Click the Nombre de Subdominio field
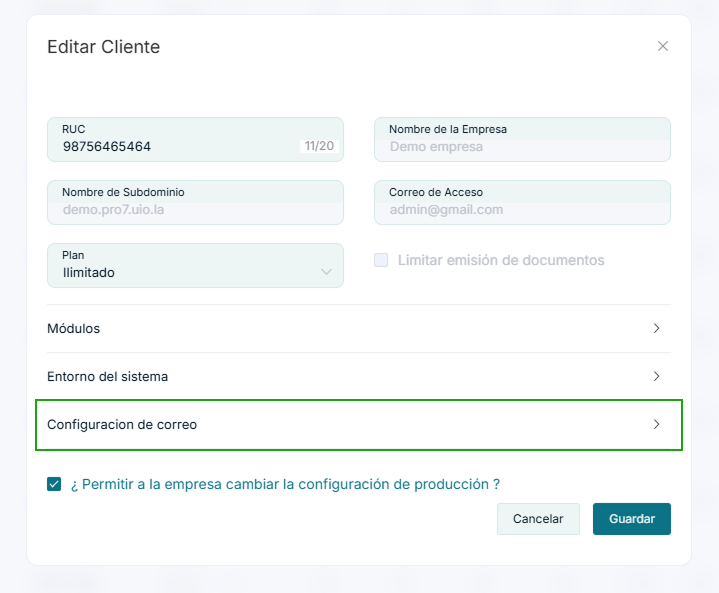The width and height of the screenshot is (719, 593). click(195, 209)
